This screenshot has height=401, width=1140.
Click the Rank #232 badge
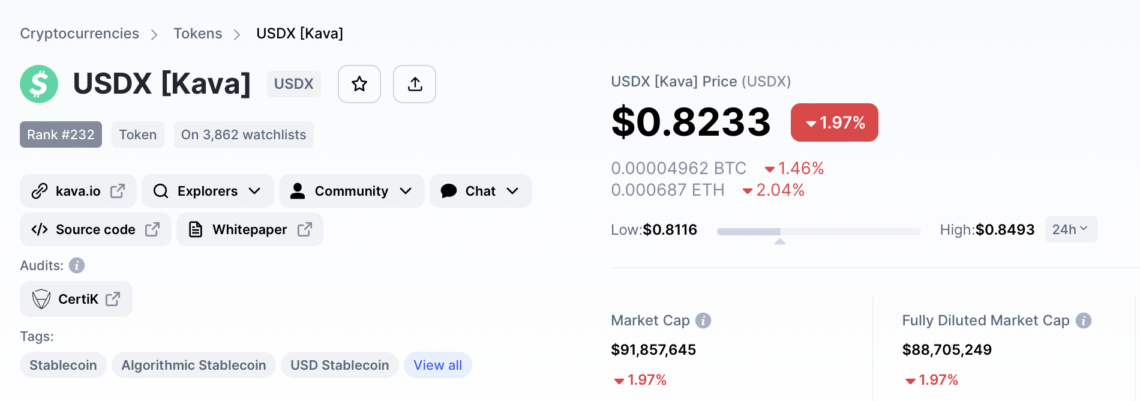pos(61,134)
